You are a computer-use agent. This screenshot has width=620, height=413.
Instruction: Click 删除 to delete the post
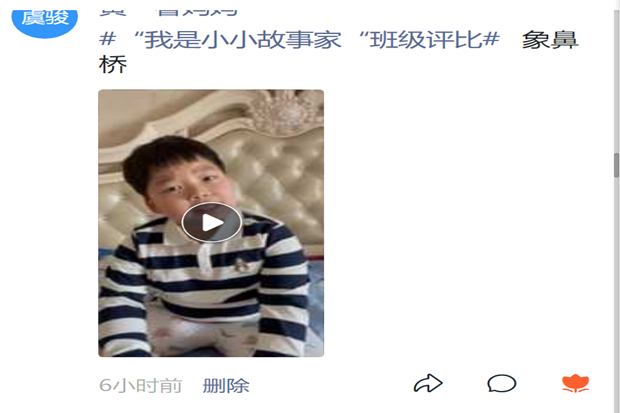point(226,386)
